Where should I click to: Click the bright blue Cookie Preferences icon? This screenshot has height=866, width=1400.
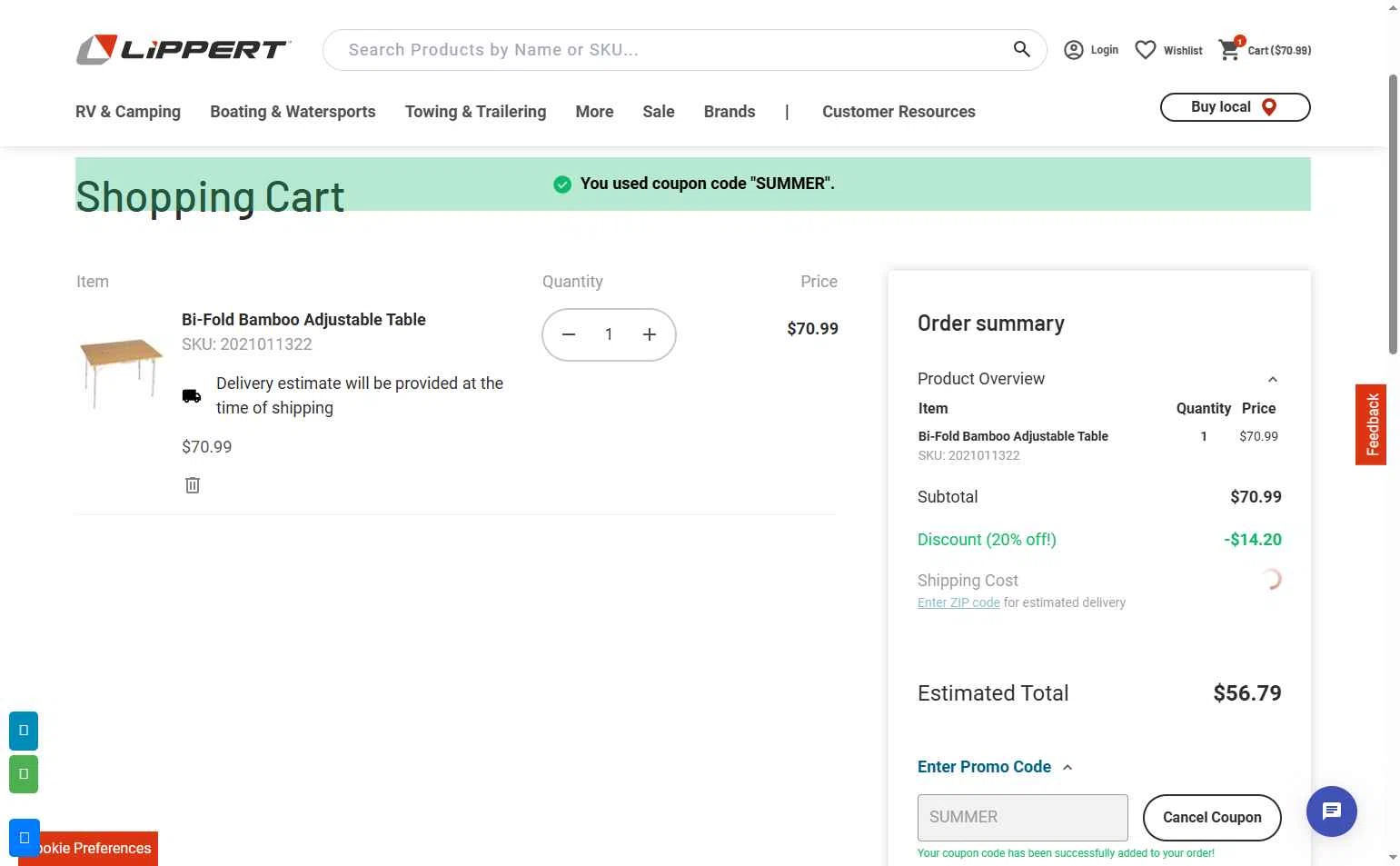point(24,838)
